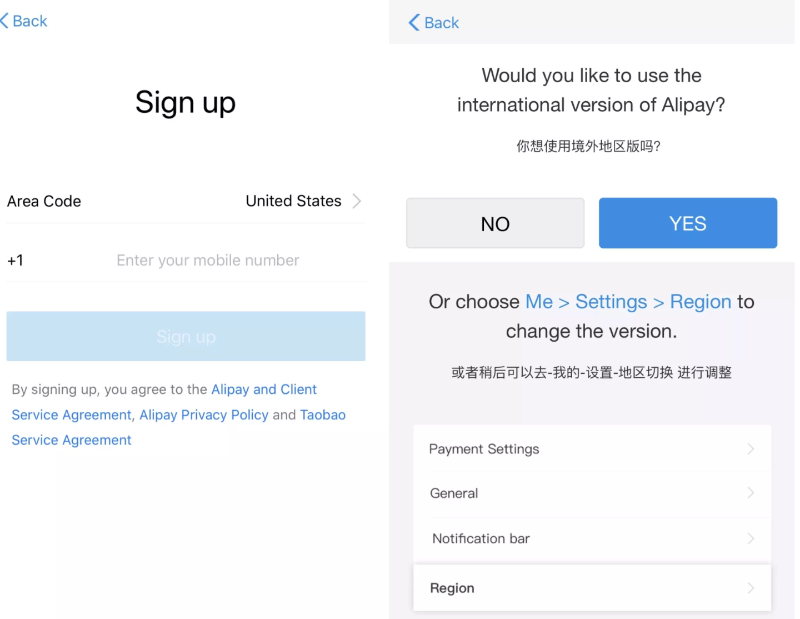
Task: Open the United States area code selector
Action: coord(293,201)
